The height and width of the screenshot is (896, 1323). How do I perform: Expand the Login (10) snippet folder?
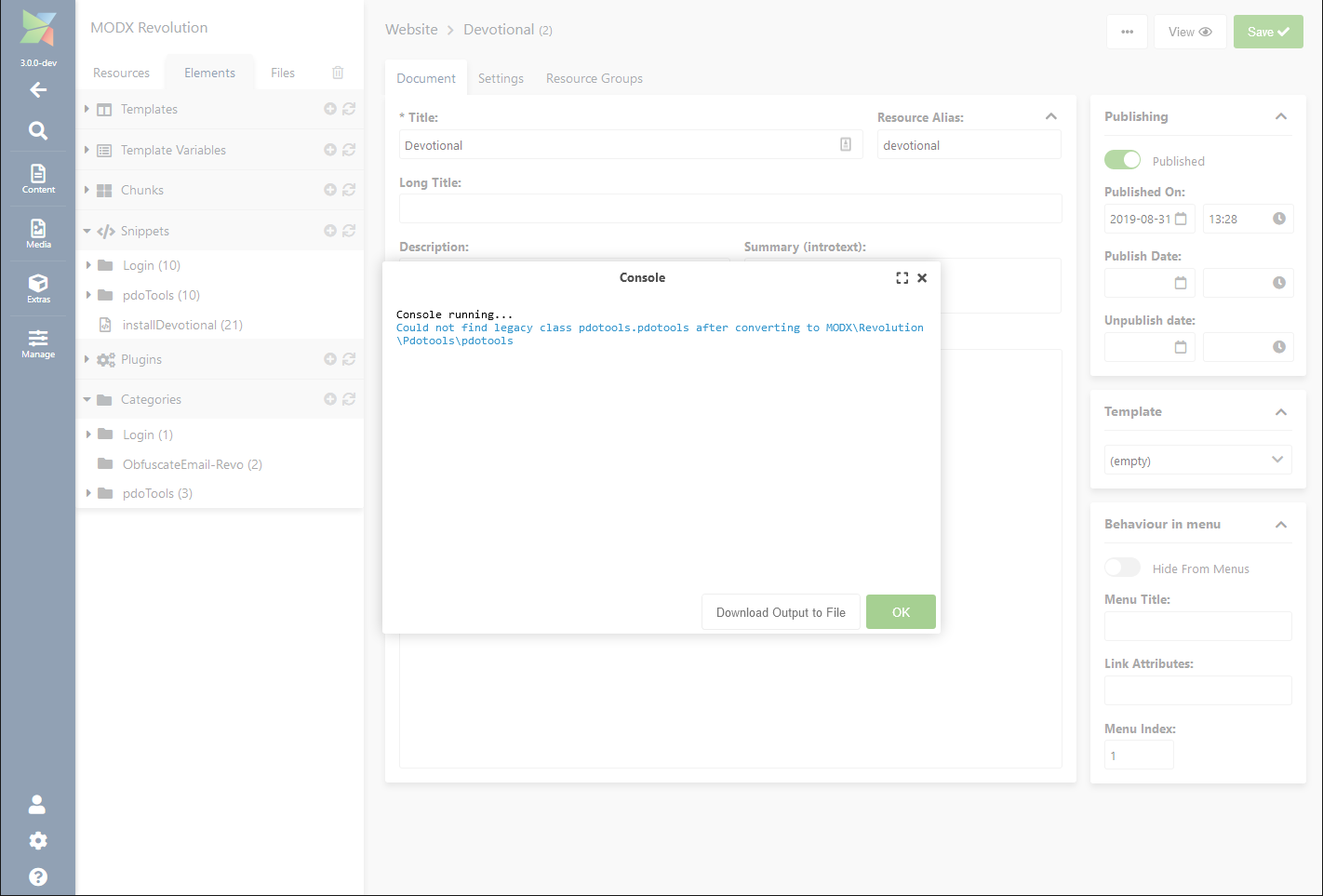(x=88, y=265)
